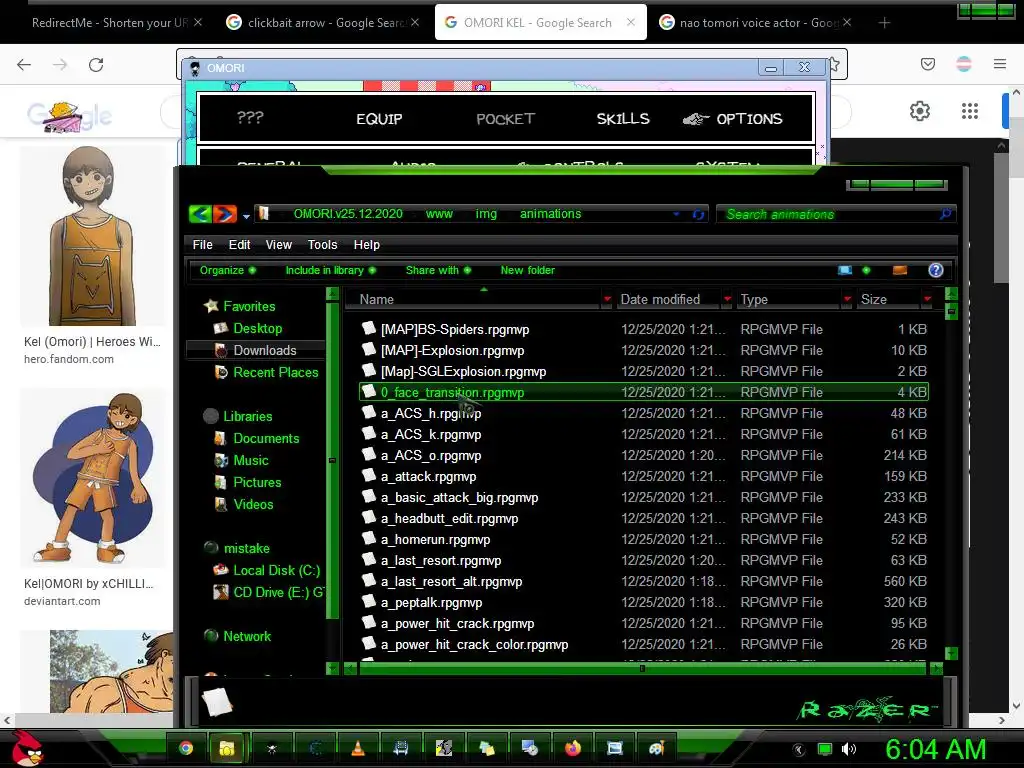Click the Google doodle logo

[69, 116]
